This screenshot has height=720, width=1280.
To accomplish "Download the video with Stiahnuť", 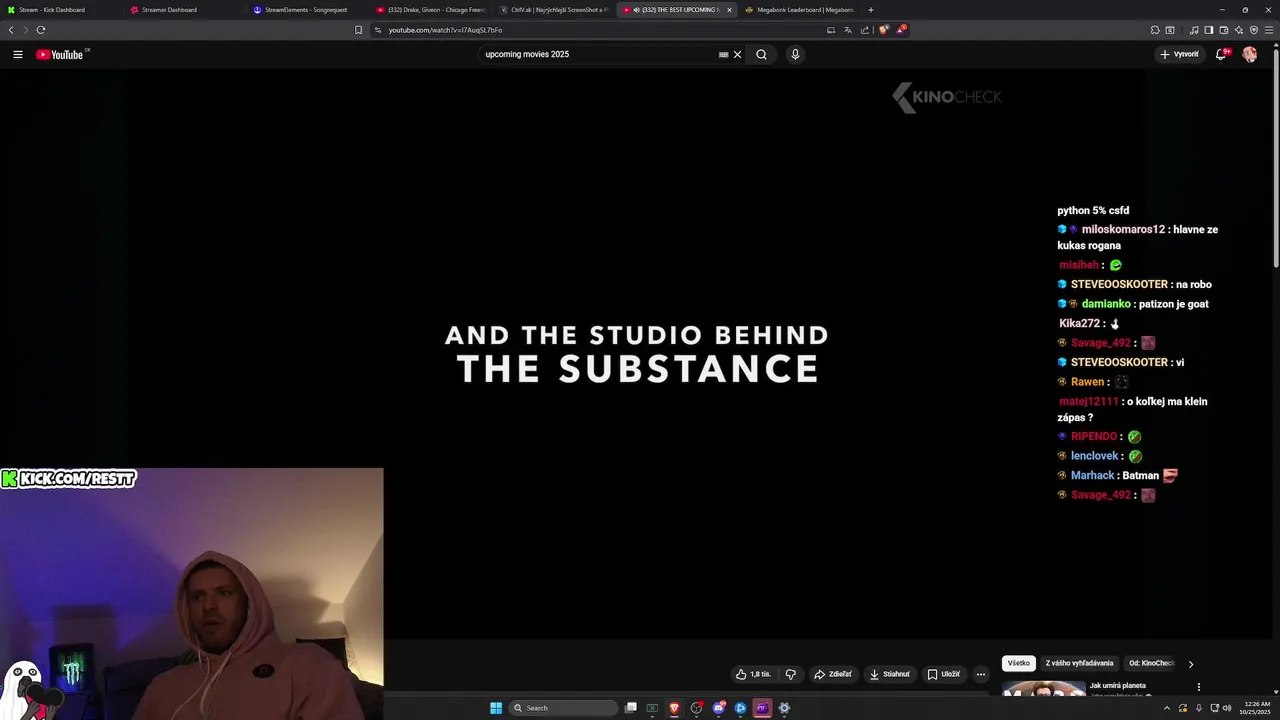I will click(x=890, y=674).
